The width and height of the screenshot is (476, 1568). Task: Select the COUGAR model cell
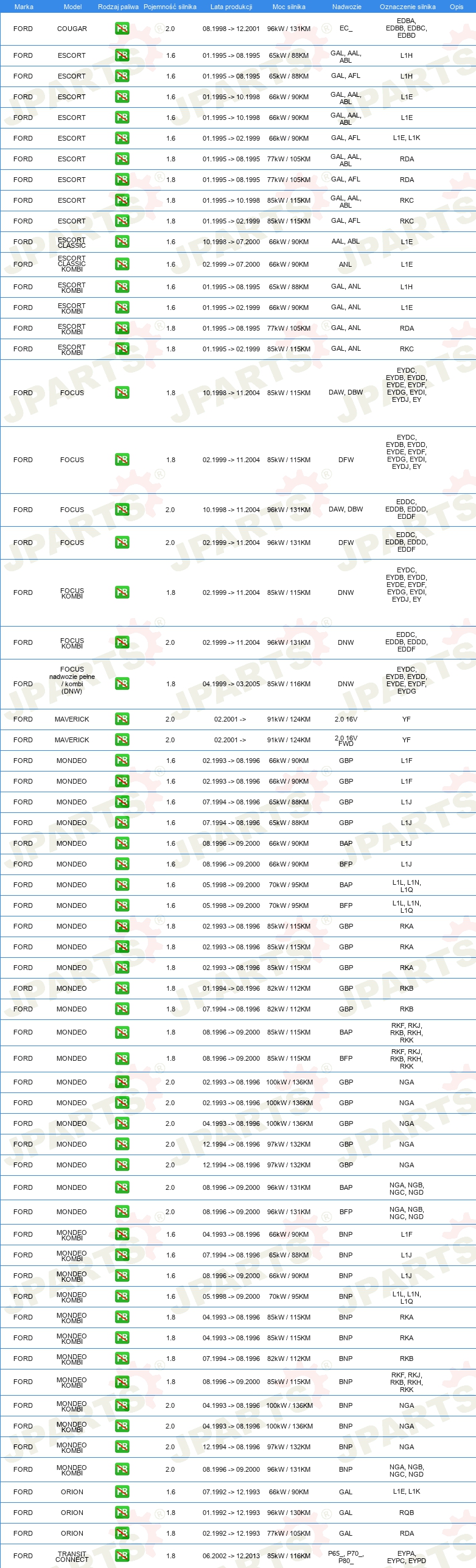[72, 29]
